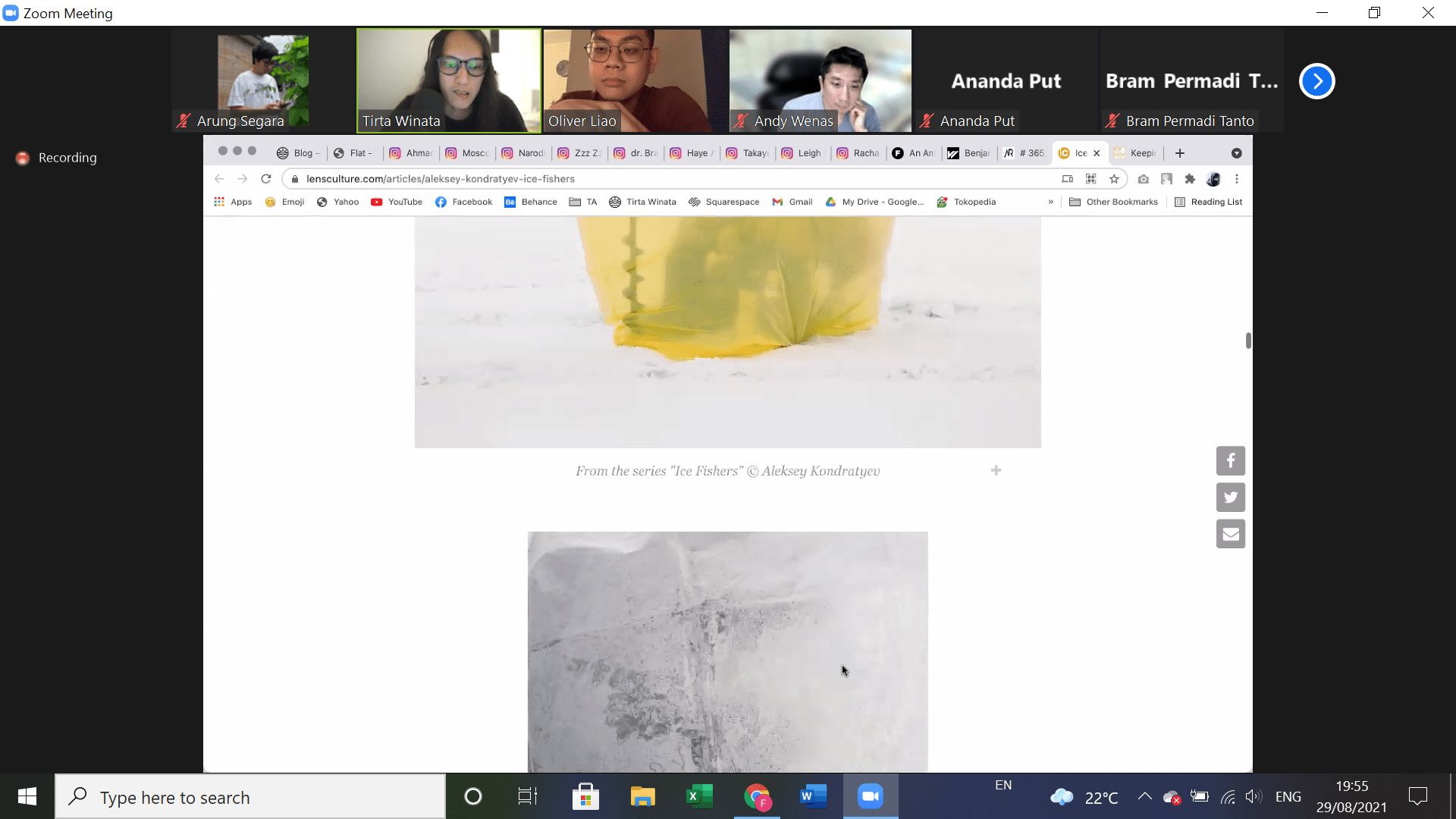Click the Windows taskbar search box
Viewport: 1456px width, 819px height.
pyautogui.click(x=250, y=797)
